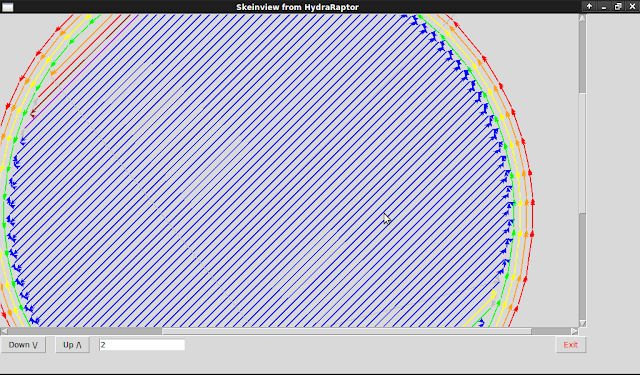The width and height of the screenshot is (640, 375).
Task: Click the vertical scrollbar thumb
Action: 582,153
